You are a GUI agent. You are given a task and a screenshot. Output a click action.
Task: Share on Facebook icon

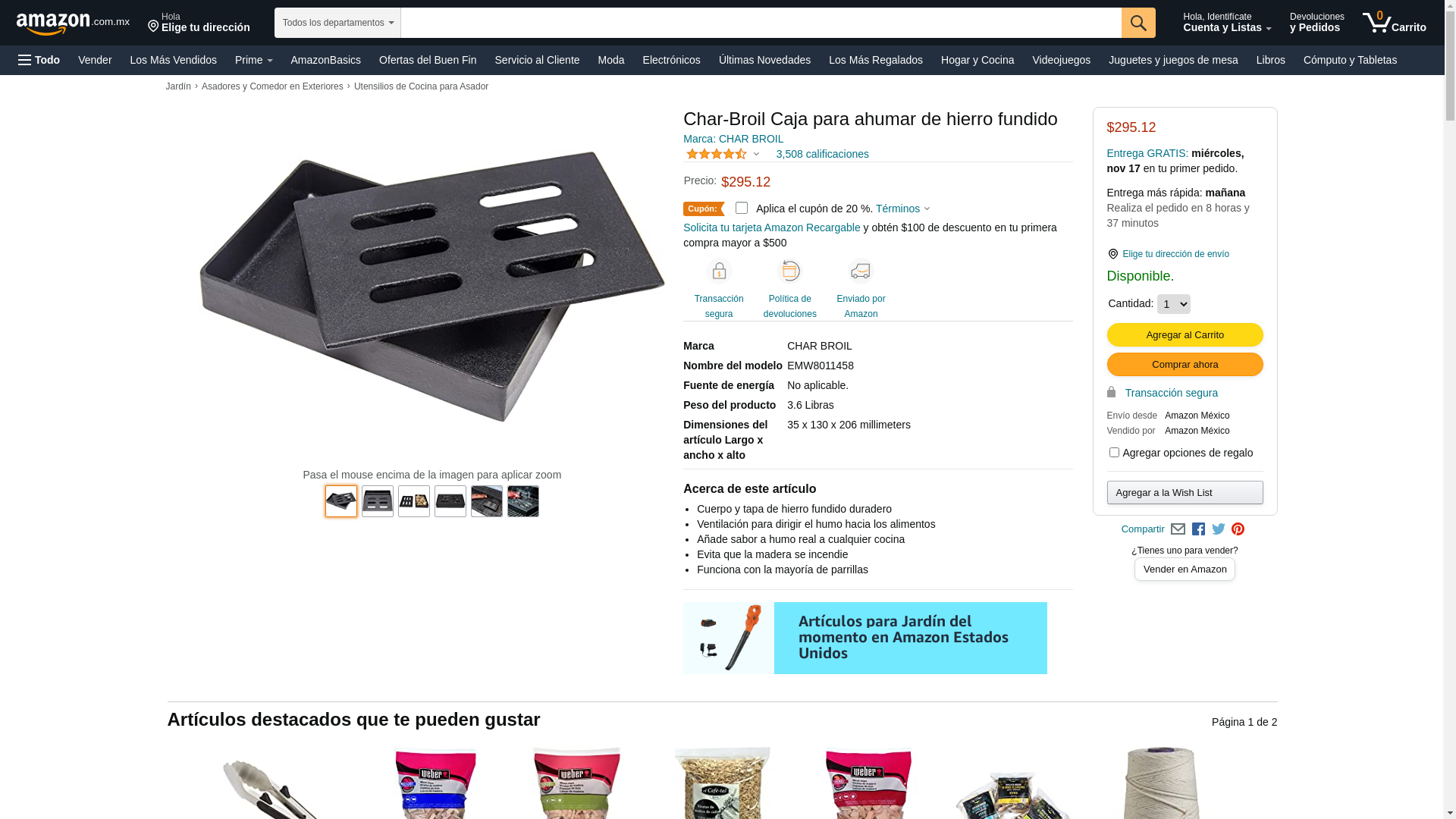[1198, 529]
